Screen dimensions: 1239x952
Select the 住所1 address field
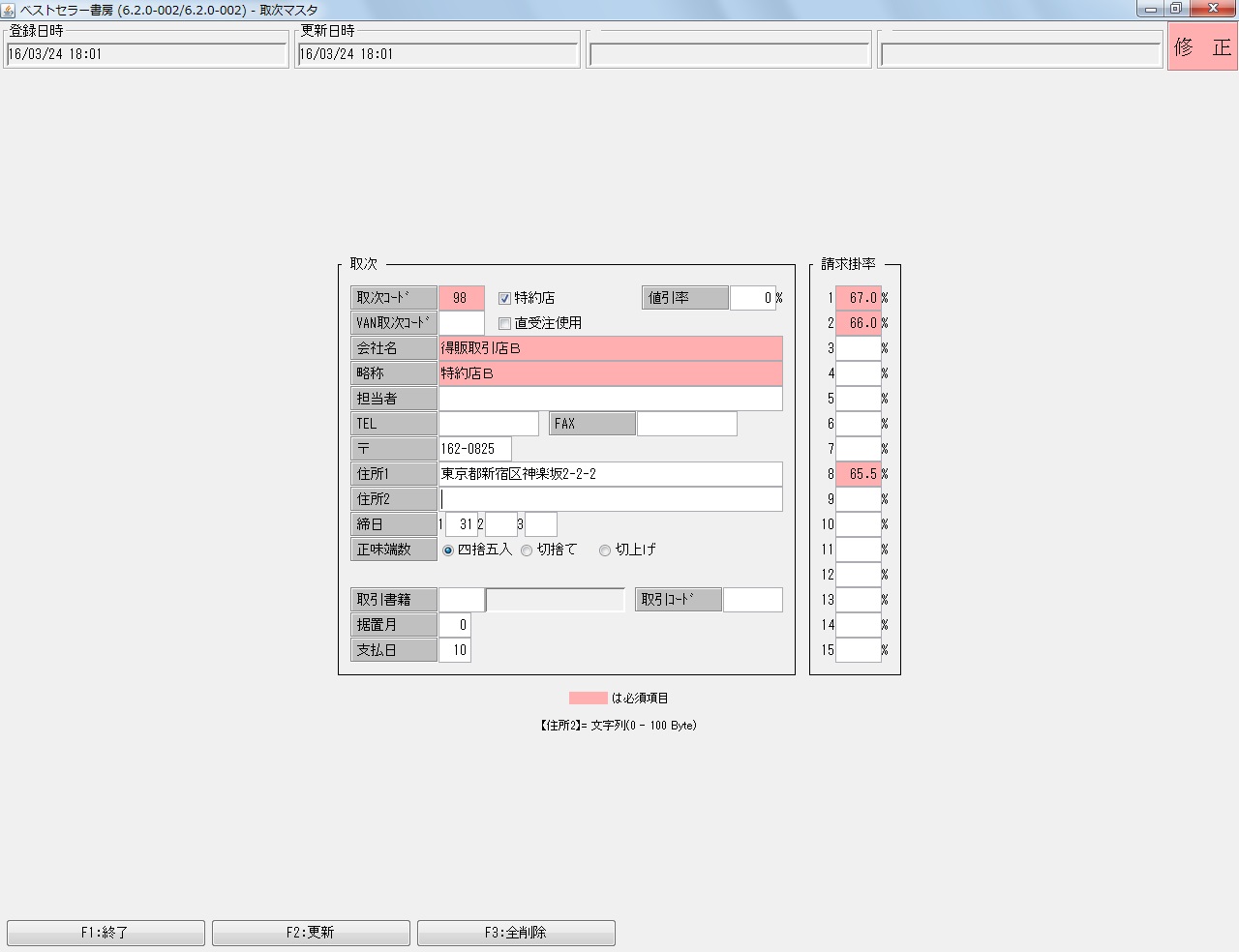click(610, 474)
